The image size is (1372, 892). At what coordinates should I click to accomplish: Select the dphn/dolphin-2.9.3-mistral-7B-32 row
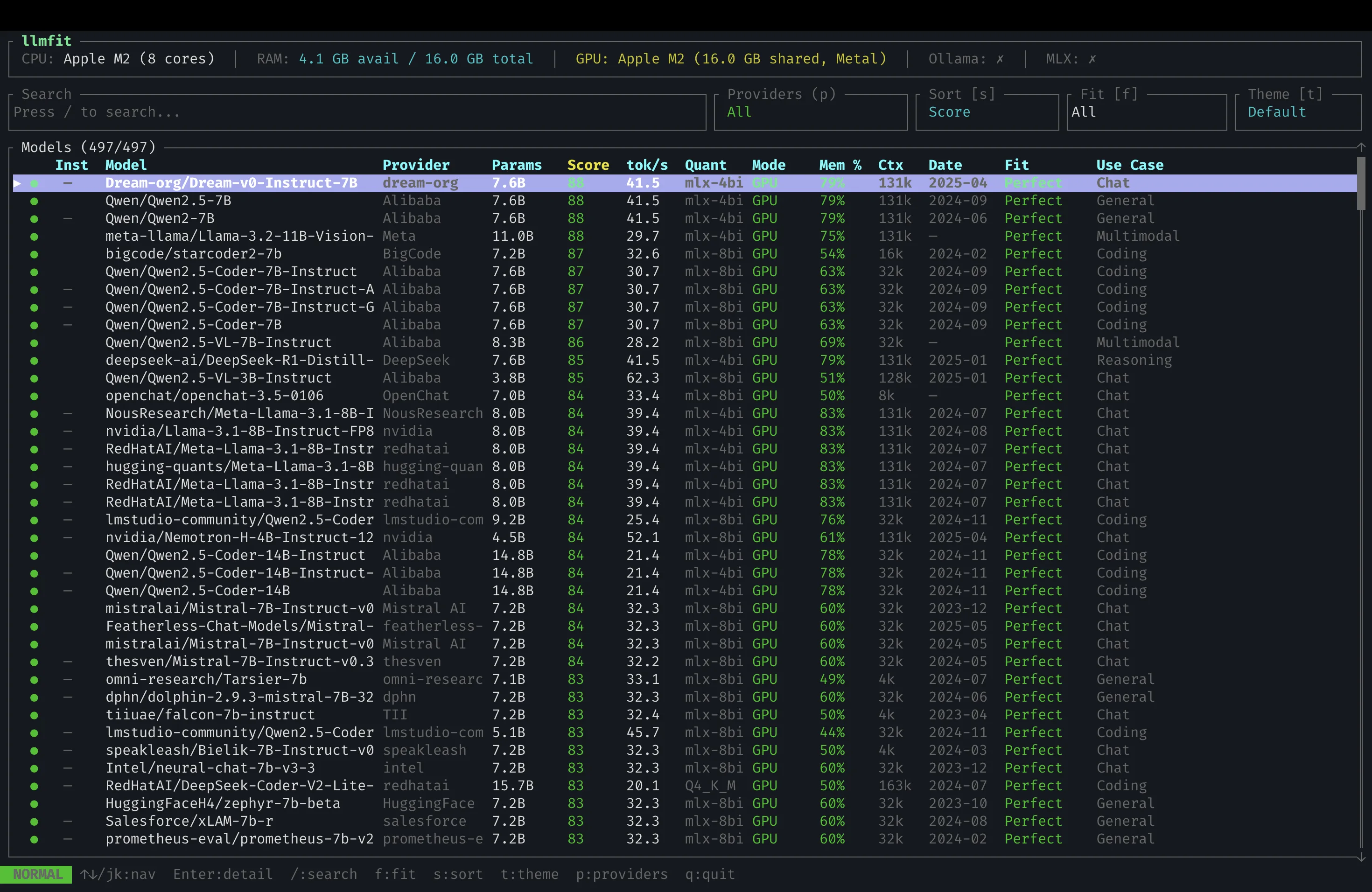[x=685, y=697]
